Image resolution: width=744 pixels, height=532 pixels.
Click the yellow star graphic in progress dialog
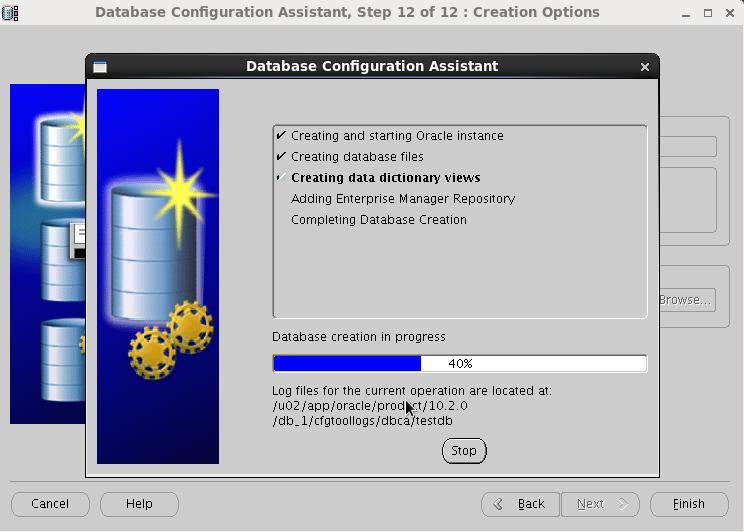click(178, 192)
